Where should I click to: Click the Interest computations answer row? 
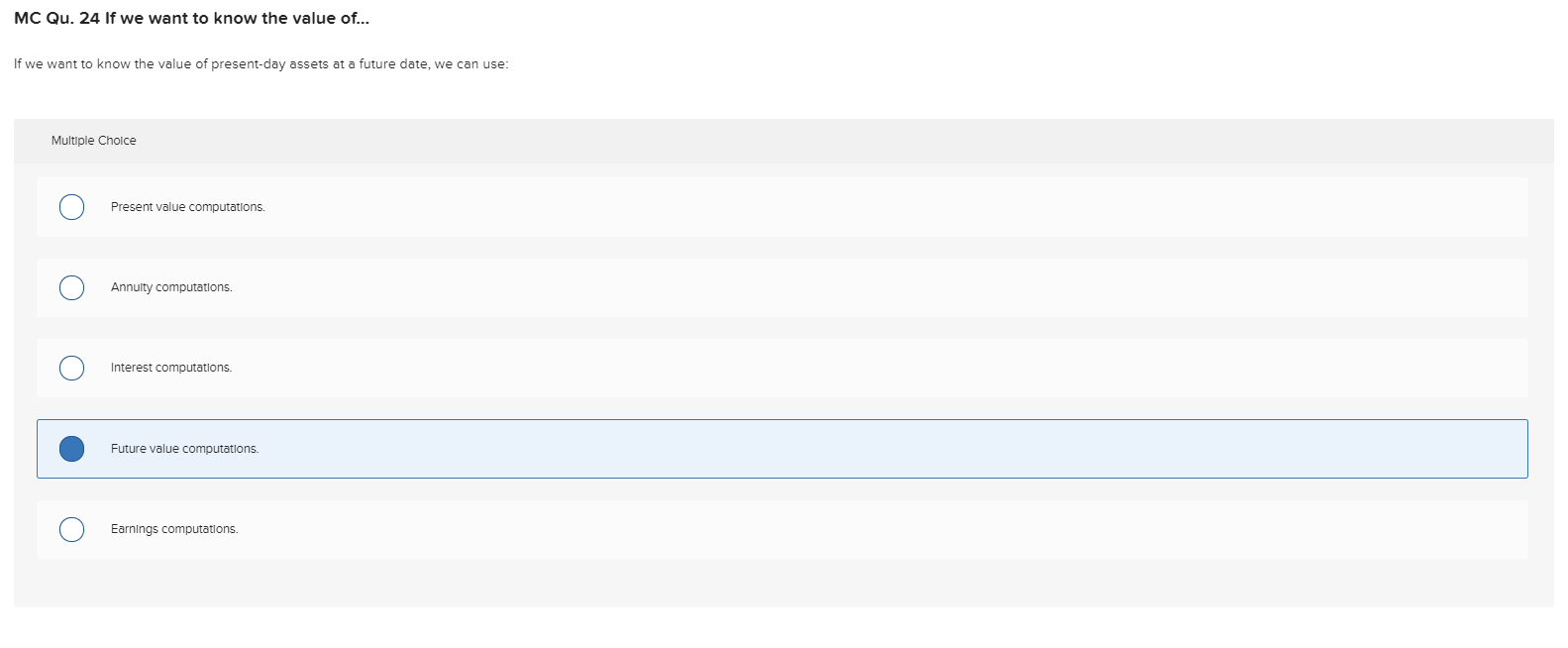coord(693,368)
